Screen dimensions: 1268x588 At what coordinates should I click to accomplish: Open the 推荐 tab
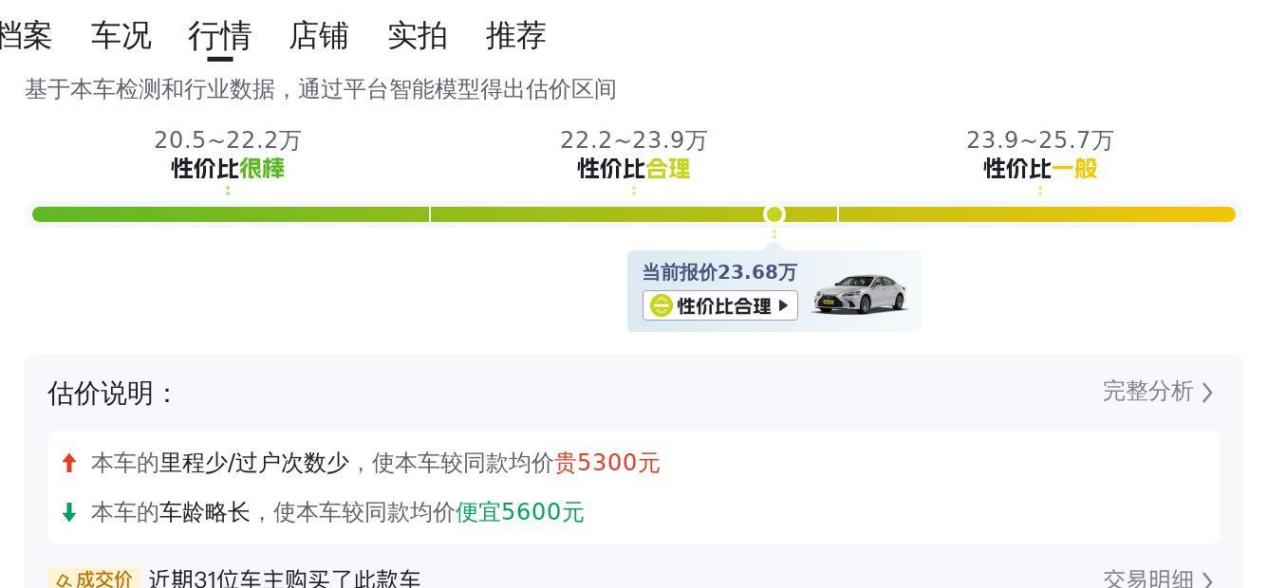point(516,36)
